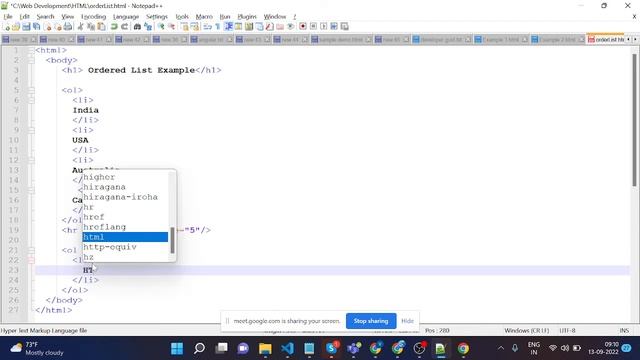Click the tab bar scroll-right arrow

point(635,40)
